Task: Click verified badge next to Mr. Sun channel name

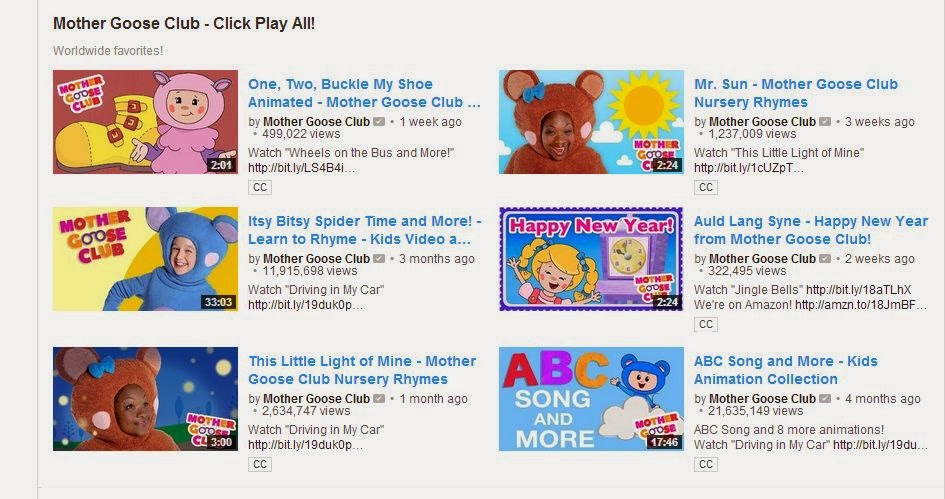Action: click(825, 122)
